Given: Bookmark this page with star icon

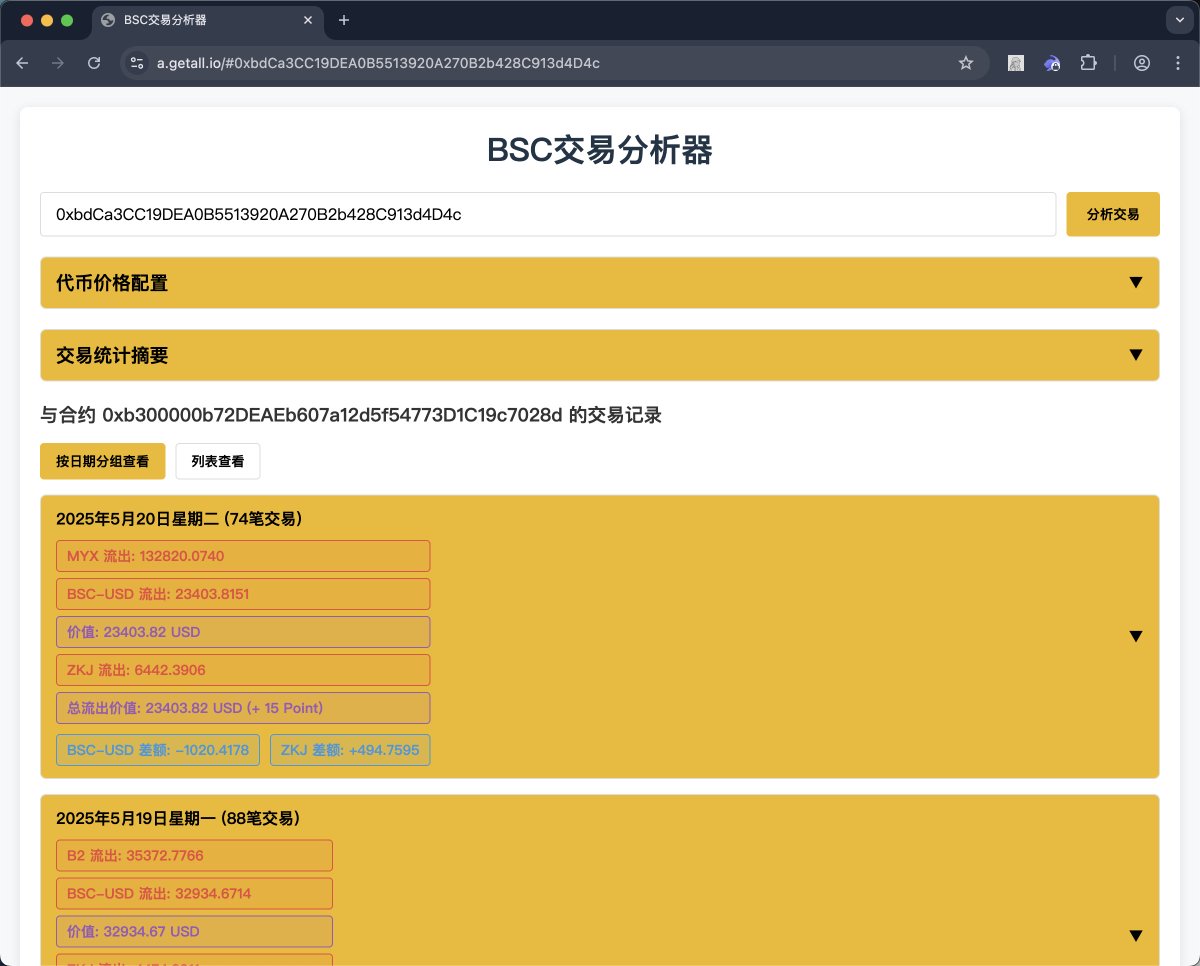Looking at the screenshot, I should pyautogui.click(x=965, y=63).
